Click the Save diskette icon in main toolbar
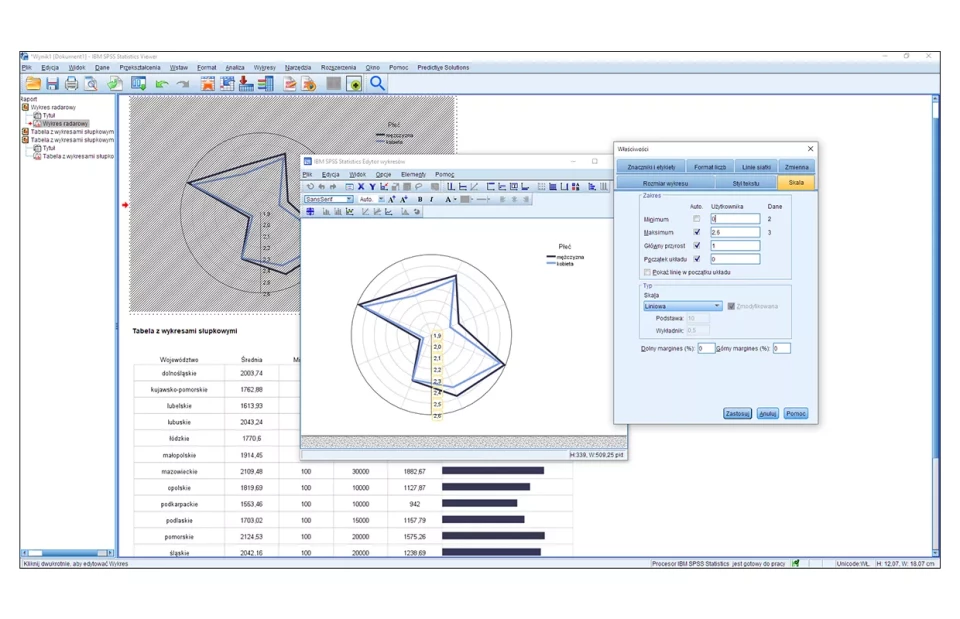This screenshot has height=619, width=960. tap(52, 84)
